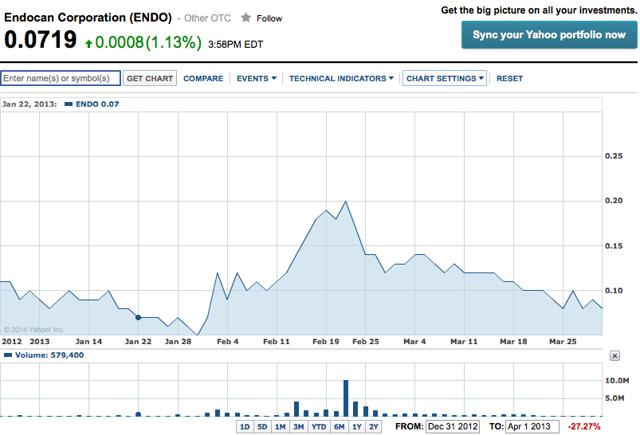Click the Jan 22 price data point marker

[138, 317]
